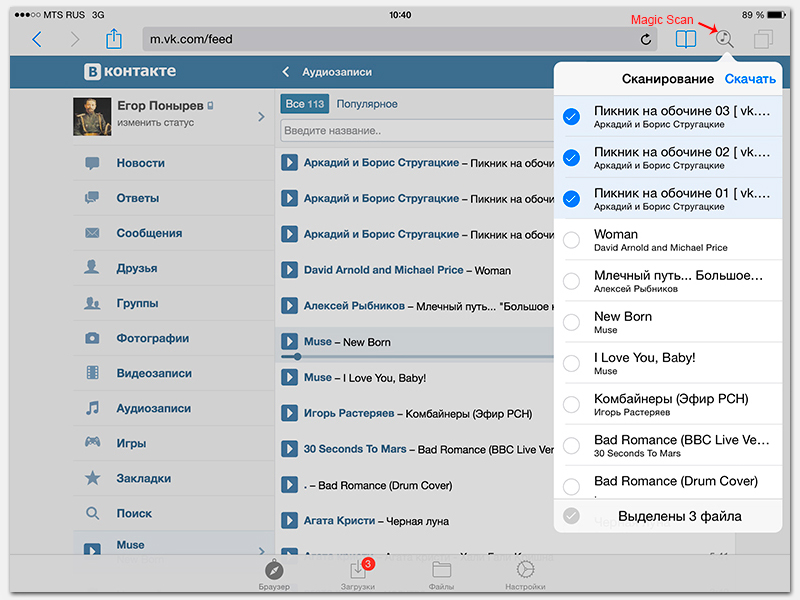
Task: Open the share sheet icon
Action: pos(113,40)
